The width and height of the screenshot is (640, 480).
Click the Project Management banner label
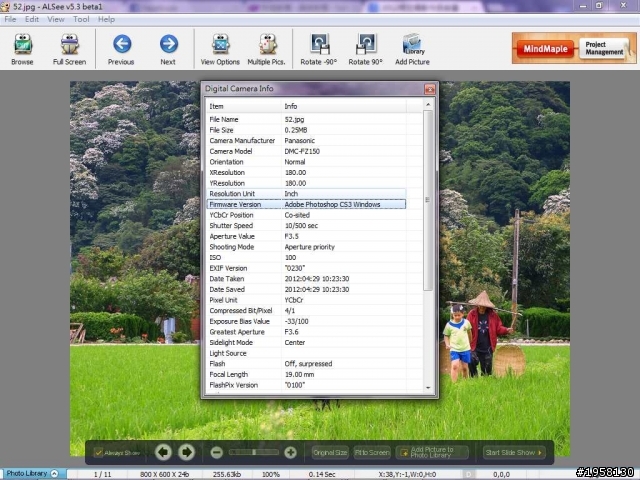point(604,48)
